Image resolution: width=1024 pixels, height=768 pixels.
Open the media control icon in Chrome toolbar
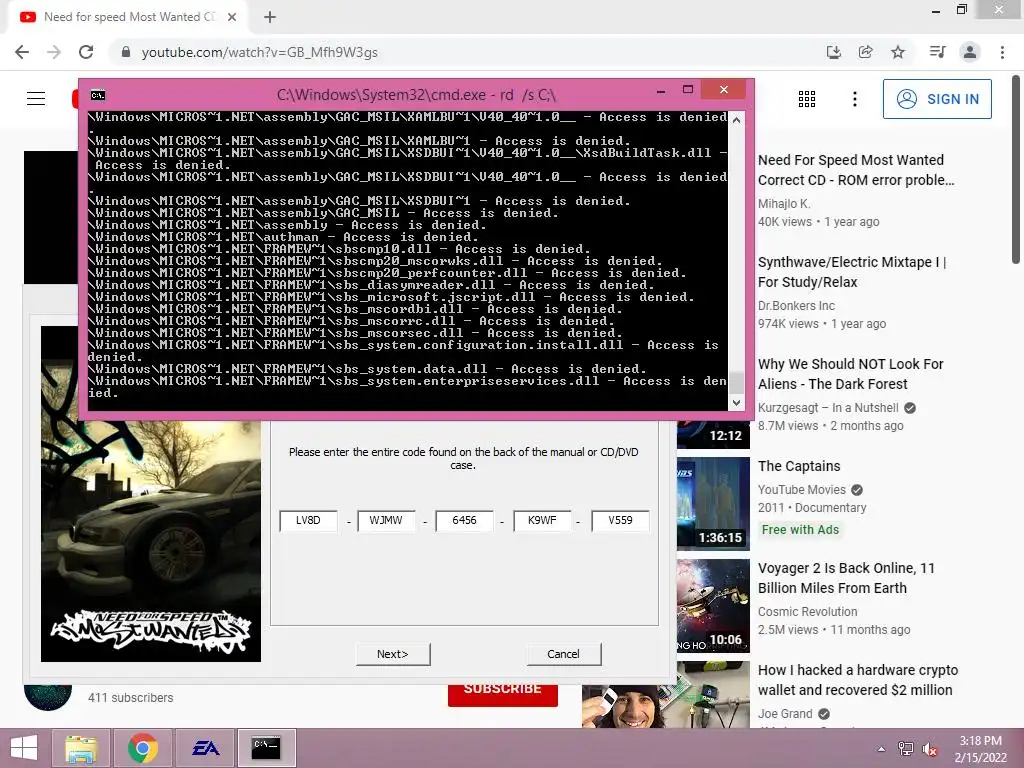click(937, 52)
